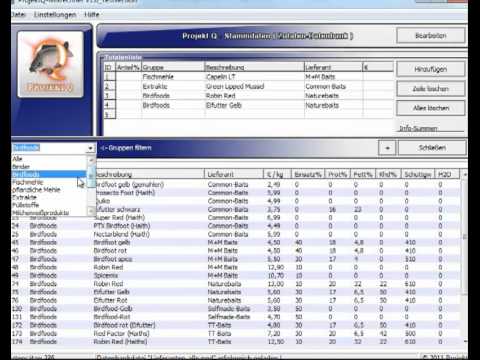This screenshot has height=360, width=480.
Task: Select 'Binder' in the group dropdown list
Action: point(49,166)
